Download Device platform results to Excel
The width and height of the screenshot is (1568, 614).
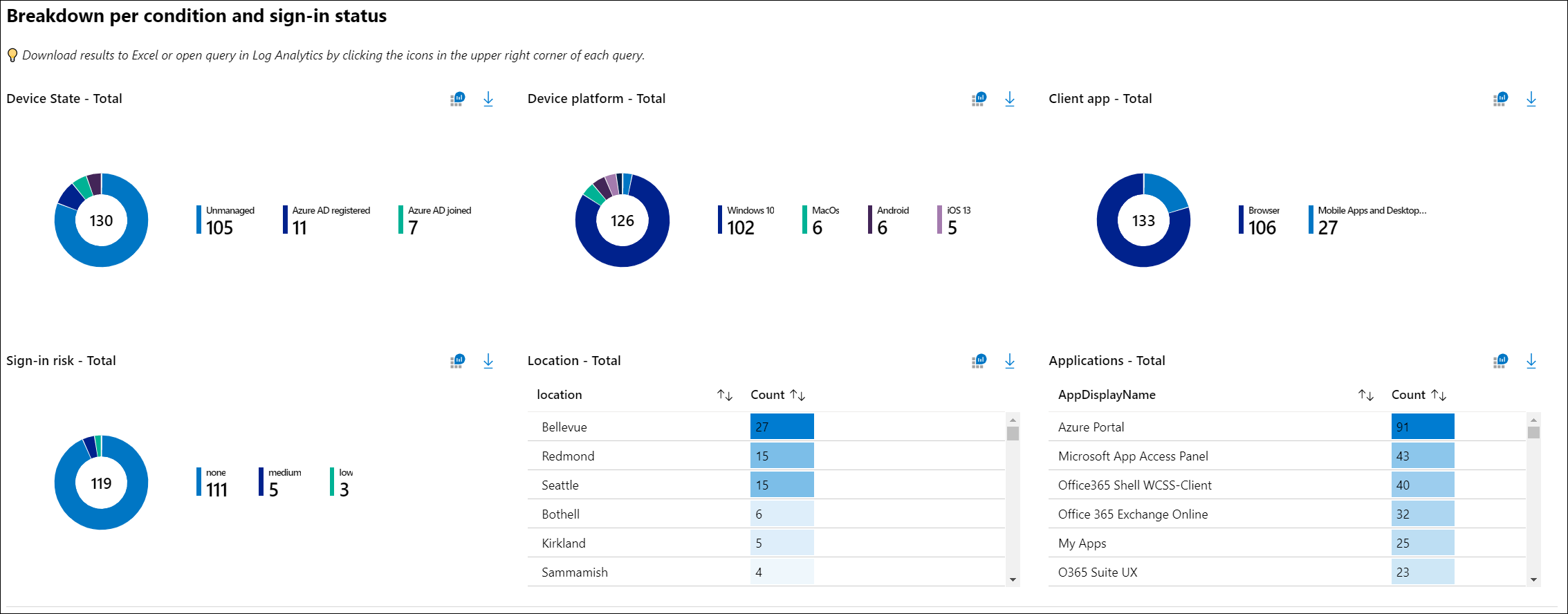coord(1010,99)
